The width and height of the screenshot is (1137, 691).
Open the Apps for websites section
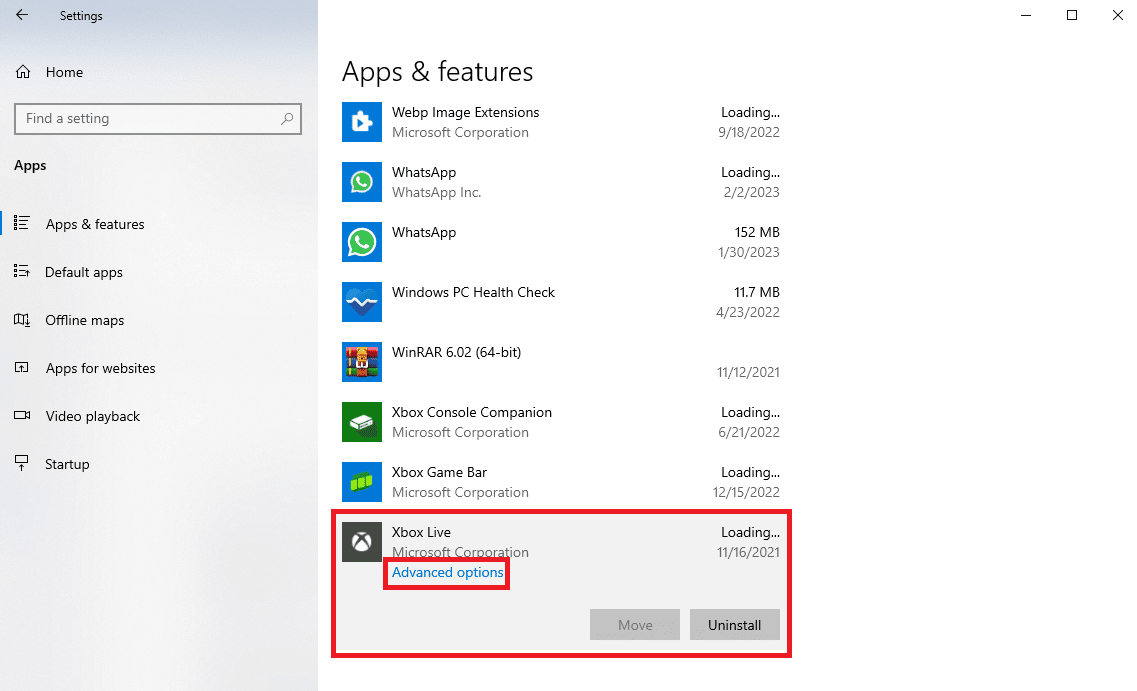[x=101, y=368]
